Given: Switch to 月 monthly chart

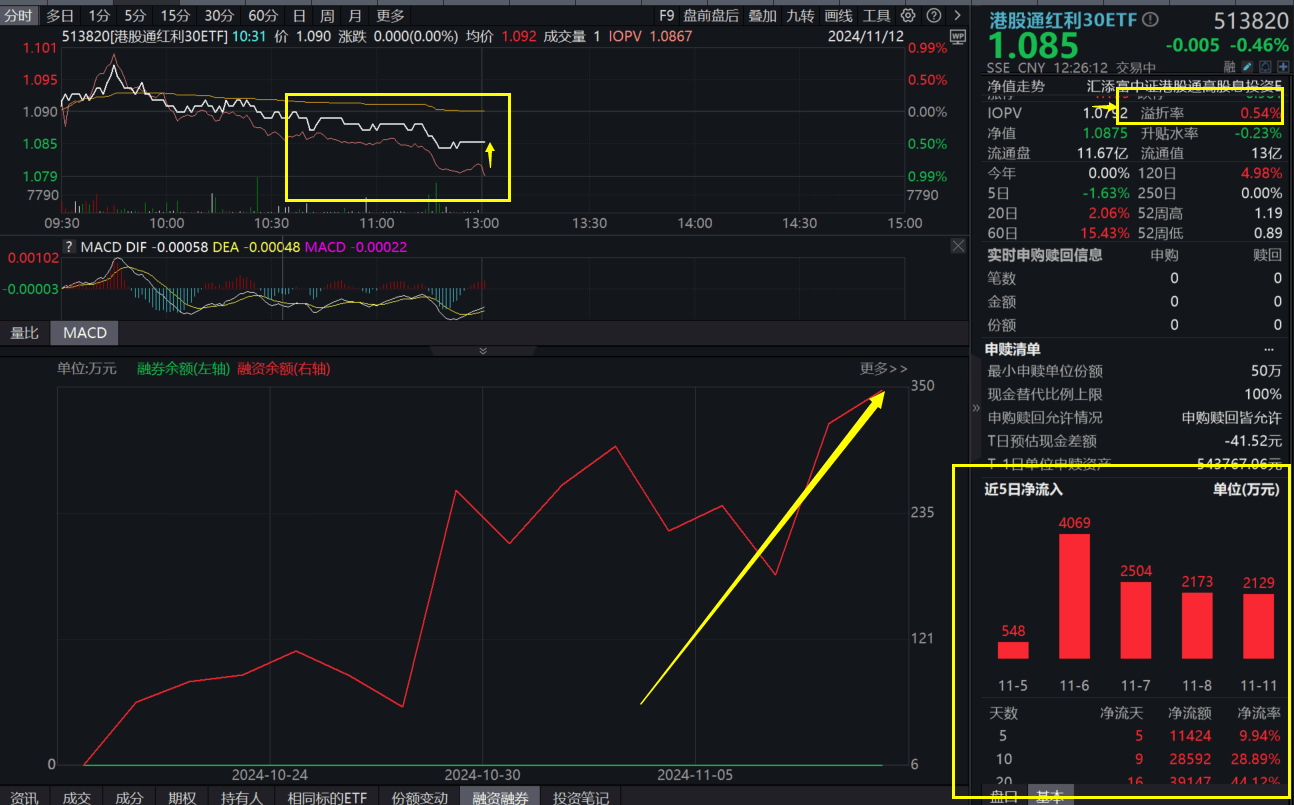Looking at the screenshot, I should point(355,15).
